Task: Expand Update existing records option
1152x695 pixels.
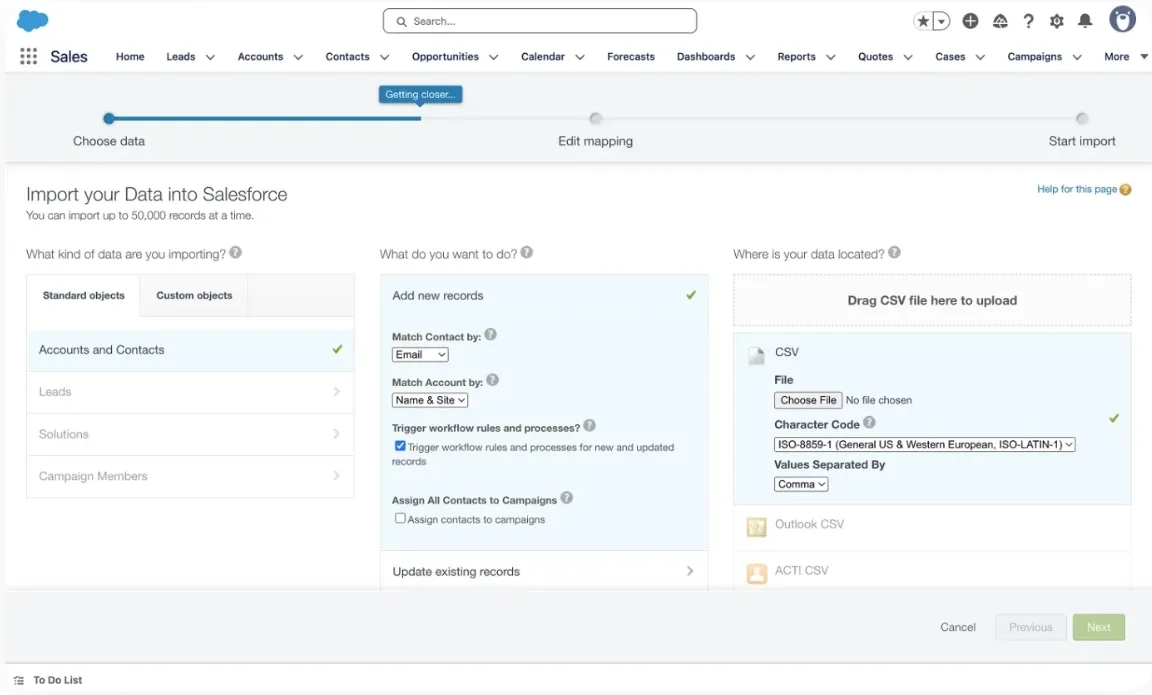Action: [x=544, y=572]
